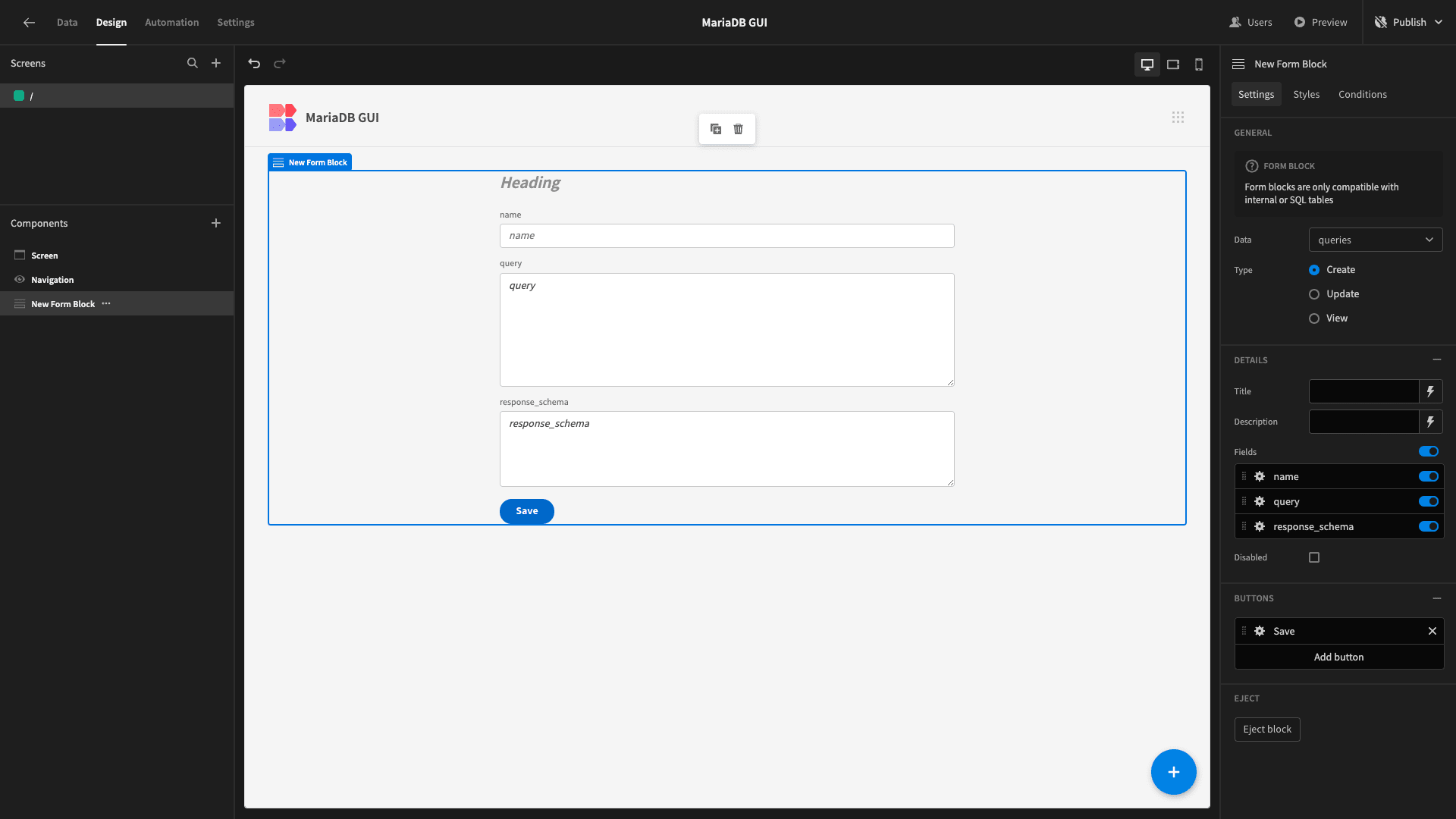Click the Eject block button
1456x819 pixels.
point(1267,730)
